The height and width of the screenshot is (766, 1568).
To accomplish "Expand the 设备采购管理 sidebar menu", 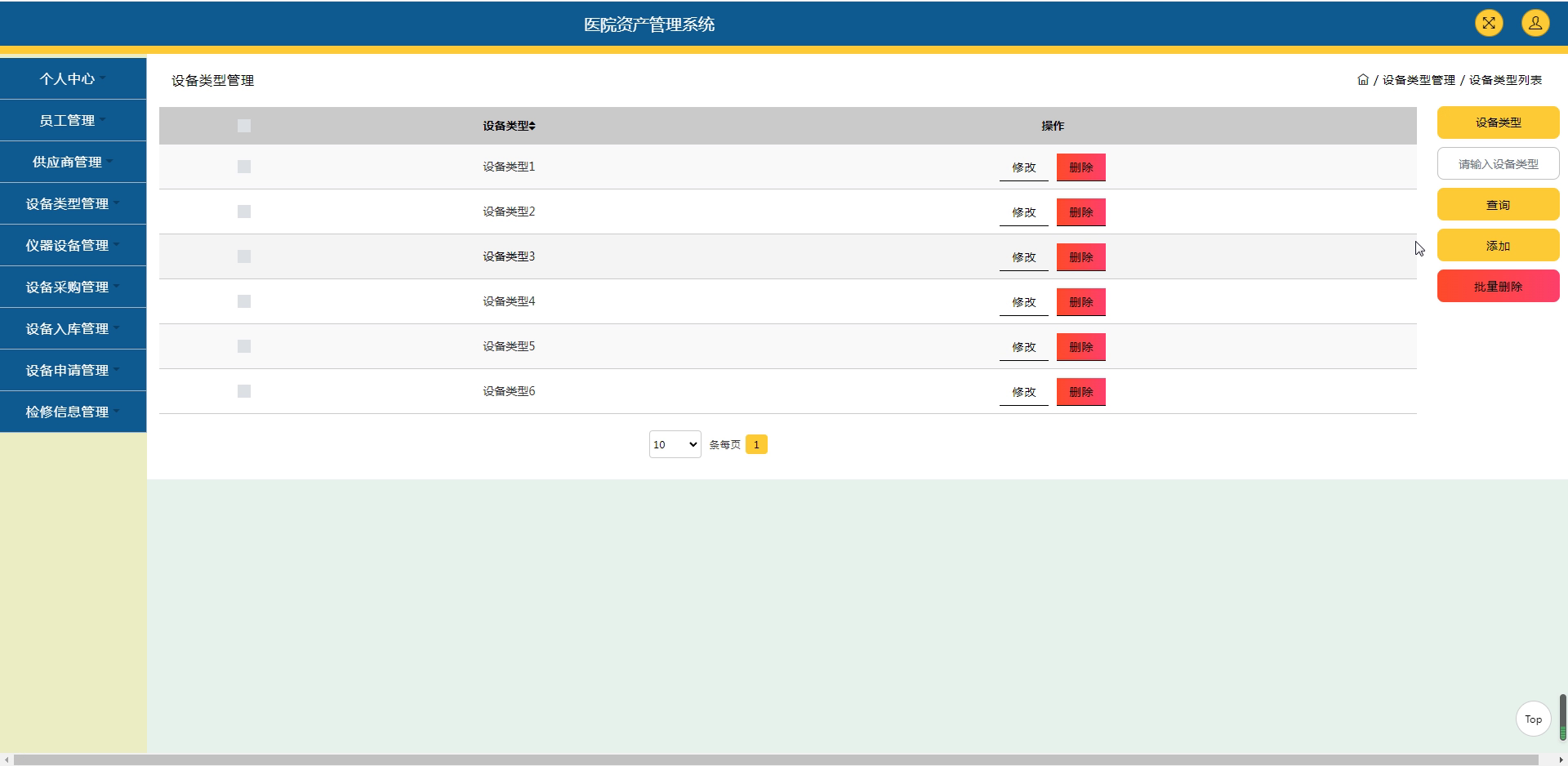I will pos(73,287).
